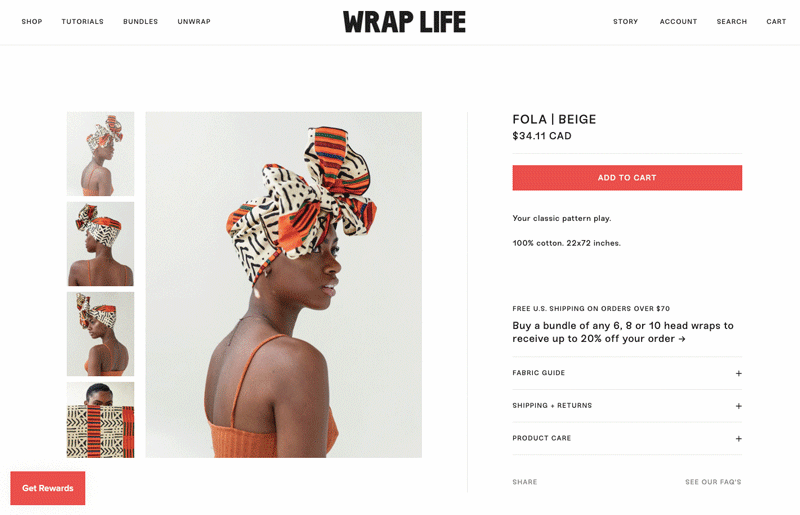The image size is (800, 515).
Task: Click the Get Rewards button
Action: pos(47,488)
